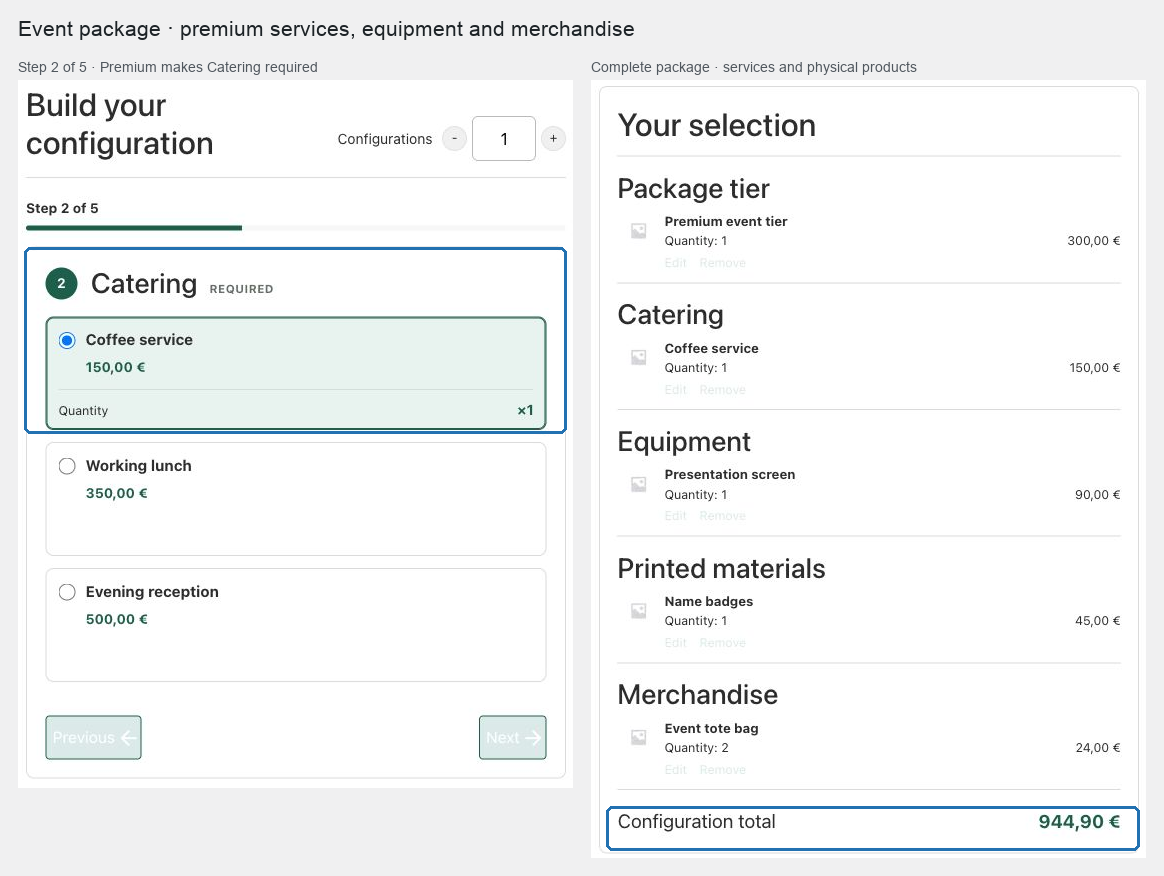Click the image placeholder for Premium event tier
This screenshot has height=876, width=1164.
point(638,231)
